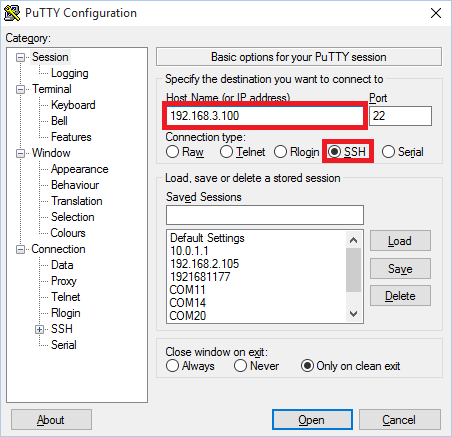This screenshot has width=452, height=437.
Task: Select 192.168.2.105 saved session
Action: (x=205, y=264)
